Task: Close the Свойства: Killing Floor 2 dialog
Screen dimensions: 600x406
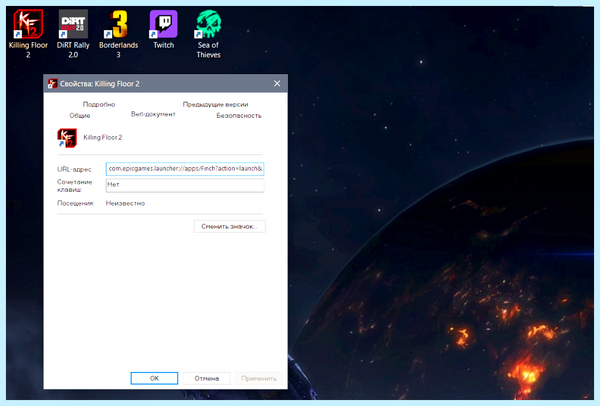Action: (x=277, y=83)
